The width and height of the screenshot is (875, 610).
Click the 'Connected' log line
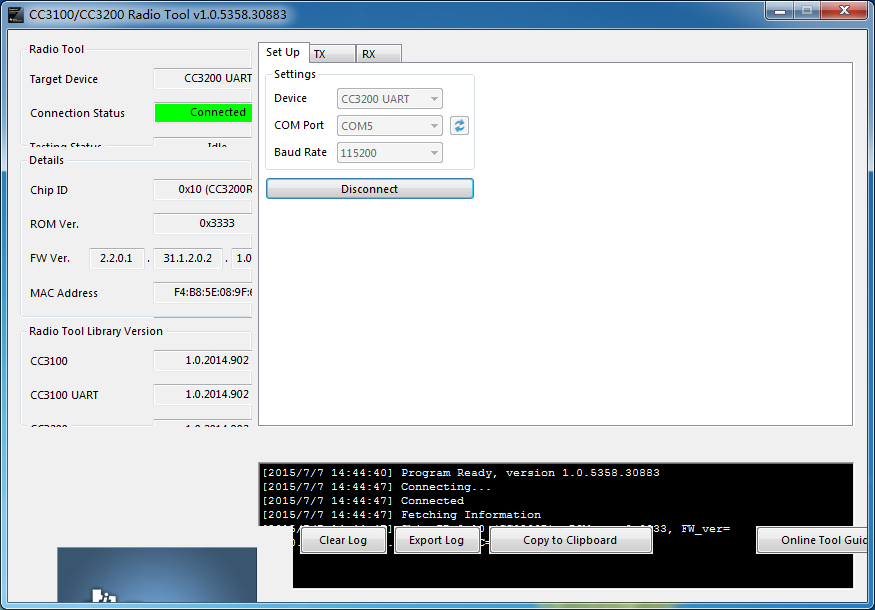click(363, 501)
